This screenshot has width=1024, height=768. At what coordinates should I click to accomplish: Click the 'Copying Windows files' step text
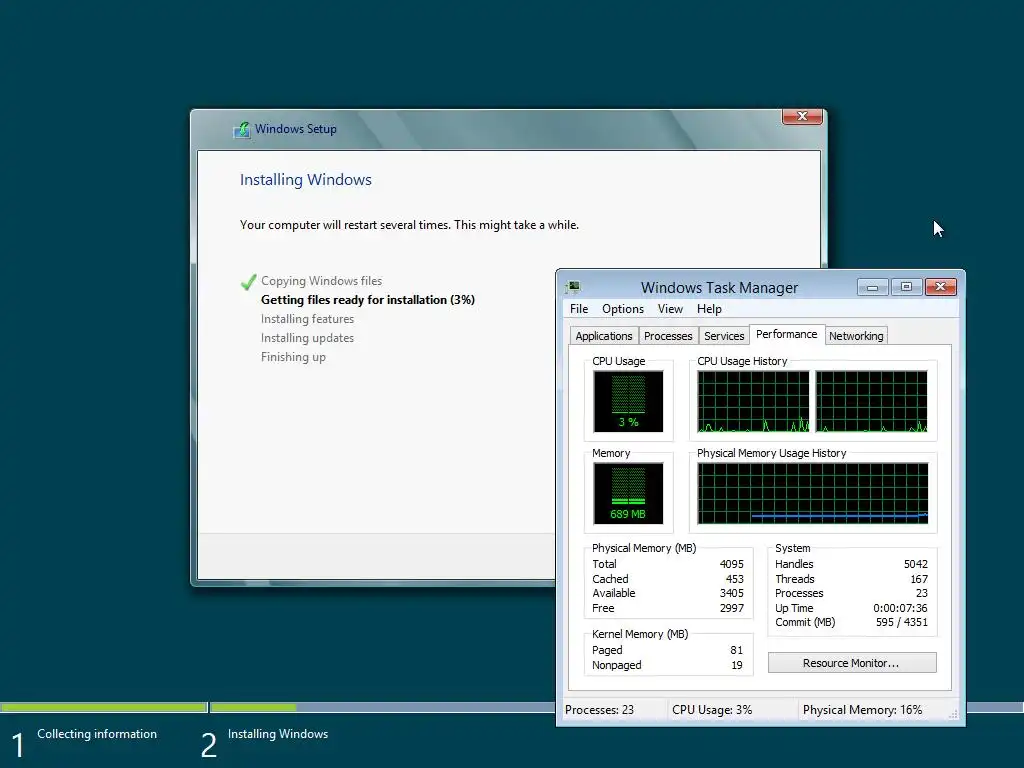[321, 281]
